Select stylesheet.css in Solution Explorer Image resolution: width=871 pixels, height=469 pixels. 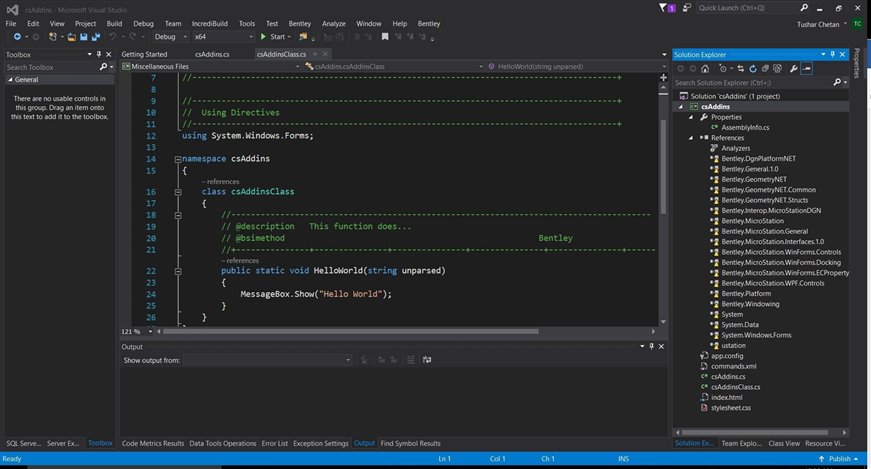point(730,408)
